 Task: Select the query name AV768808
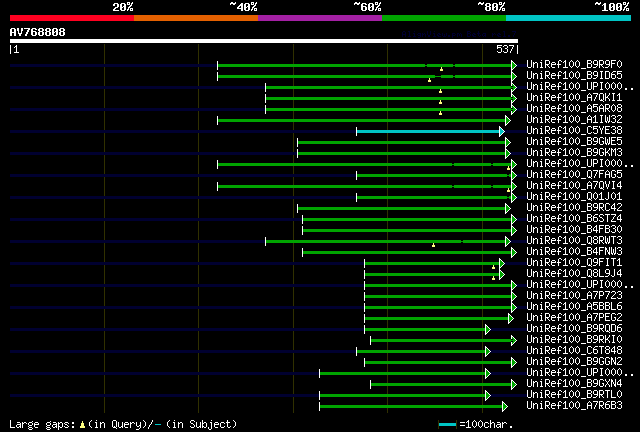click(x=38, y=32)
